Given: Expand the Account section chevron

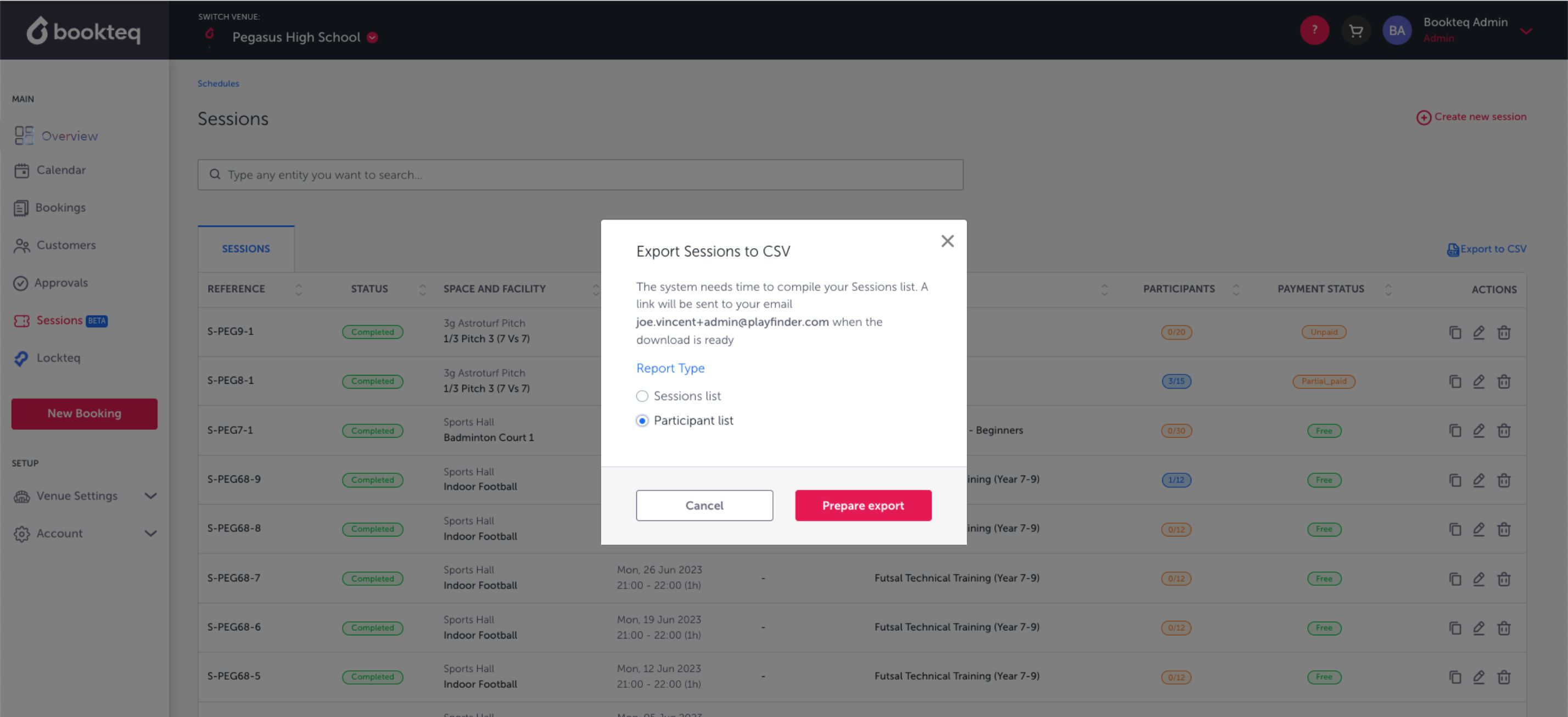Looking at the screenshot, I should click(150, 534).
